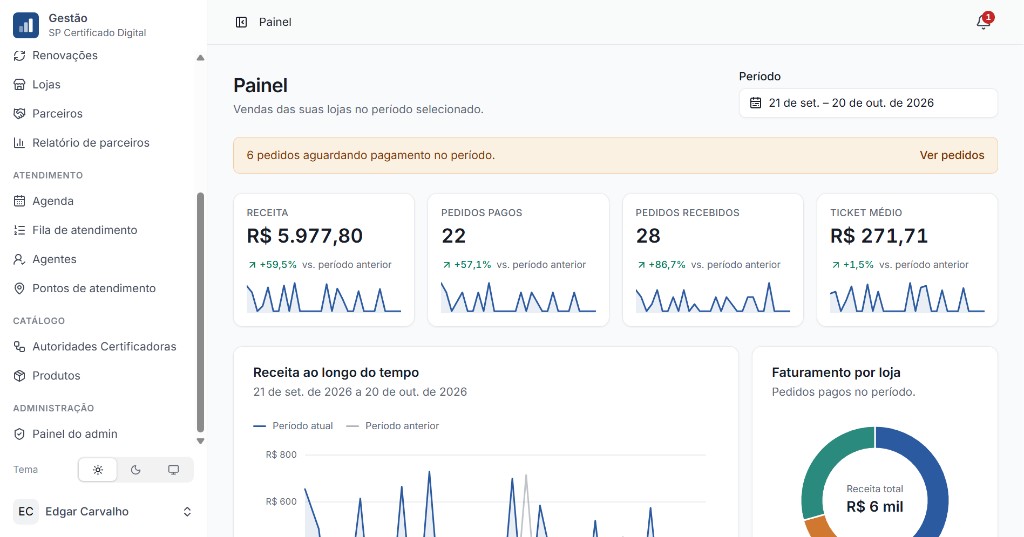
Task: Click the Pedidos pagos sparkline chart
Action: pyautogui.click(x=519, y=297)
